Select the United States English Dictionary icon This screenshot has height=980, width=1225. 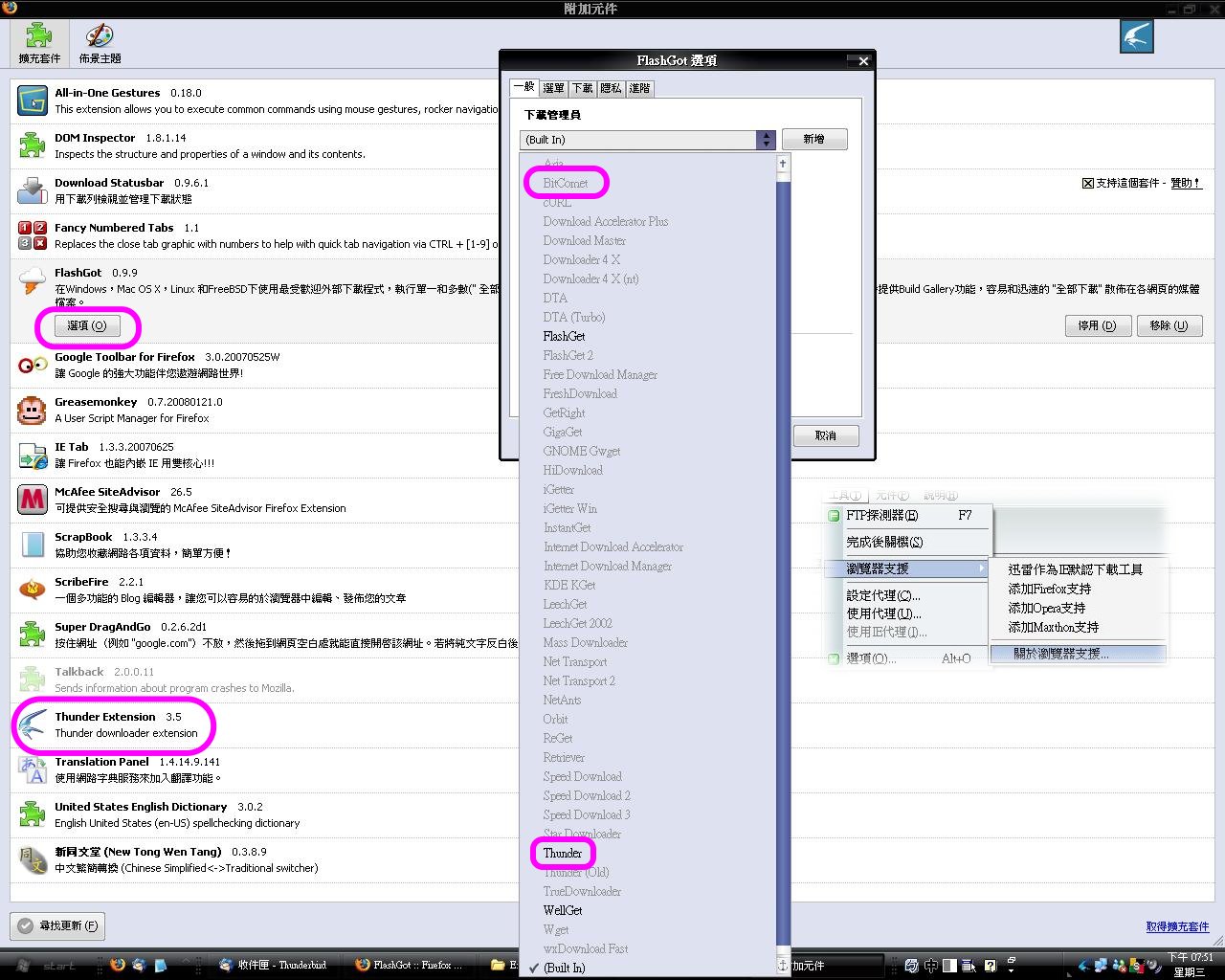[33, 813]
